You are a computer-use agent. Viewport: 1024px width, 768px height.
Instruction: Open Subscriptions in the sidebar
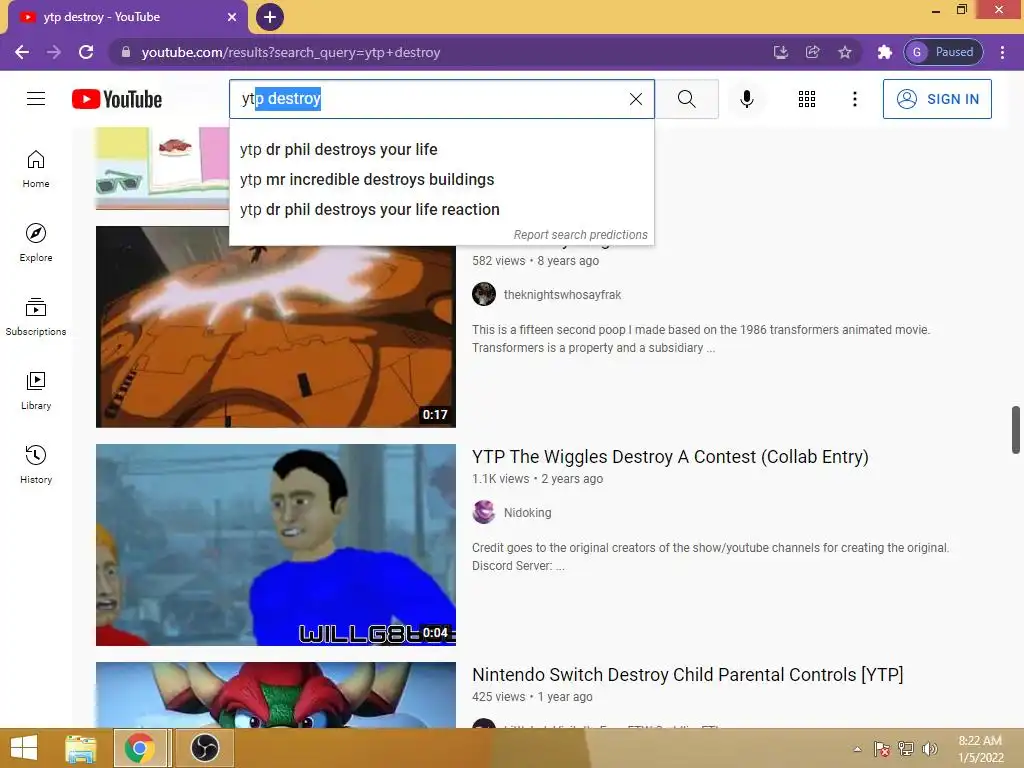[x=36, y=316]
